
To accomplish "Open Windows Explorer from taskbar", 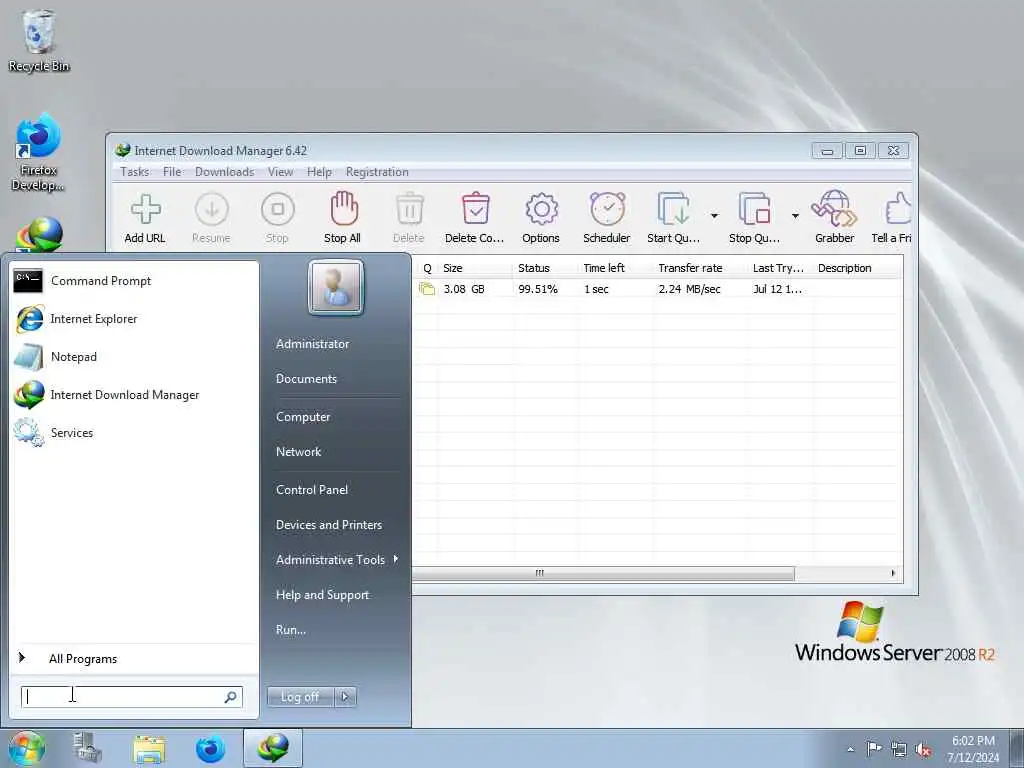I will pos(149,748).
